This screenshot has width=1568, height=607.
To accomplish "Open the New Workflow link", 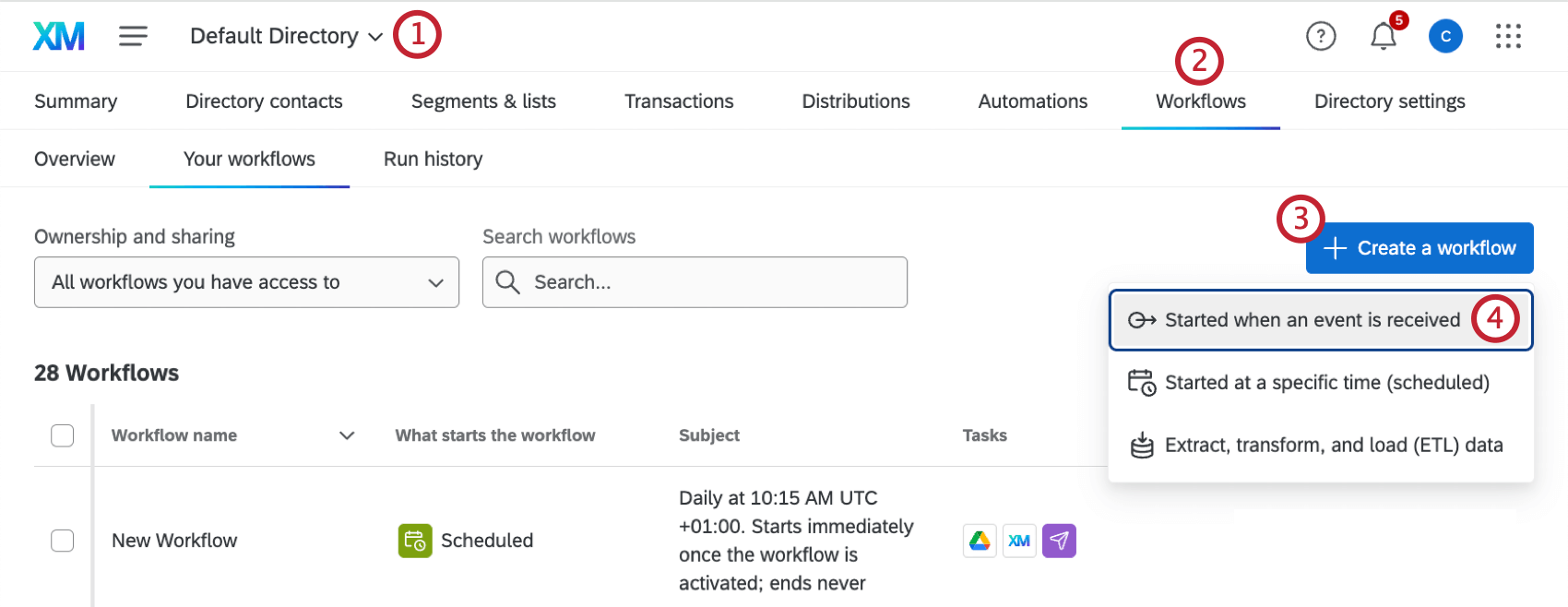I will click(174, 541).
